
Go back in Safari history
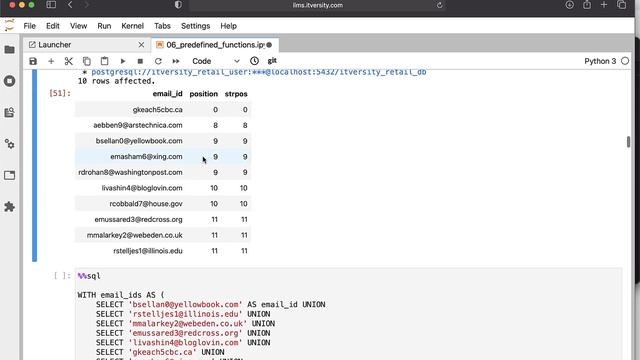[x=70, y=5]
